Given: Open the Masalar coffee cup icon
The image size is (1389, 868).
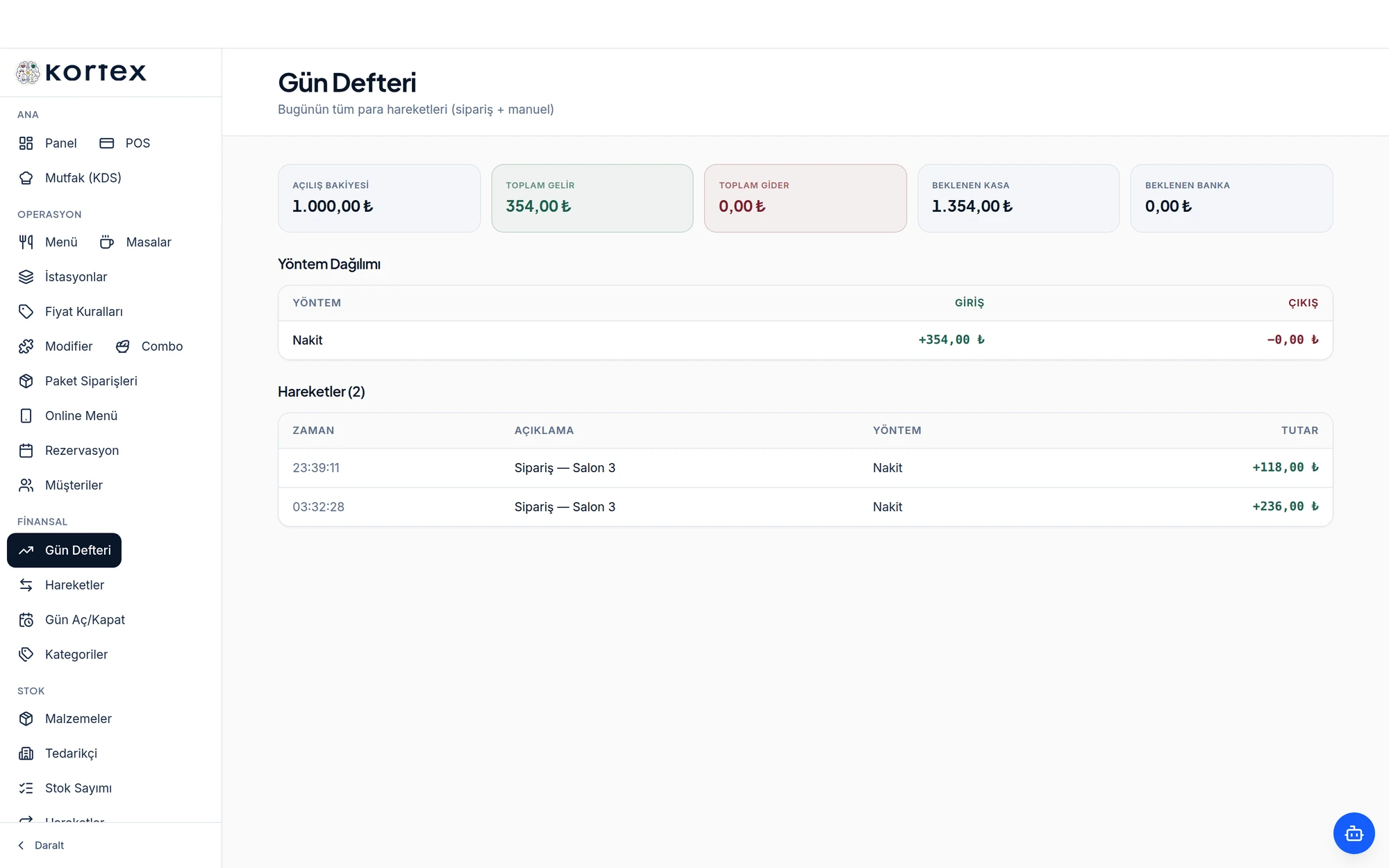Looking at the screenshot, I should [106, 242].
